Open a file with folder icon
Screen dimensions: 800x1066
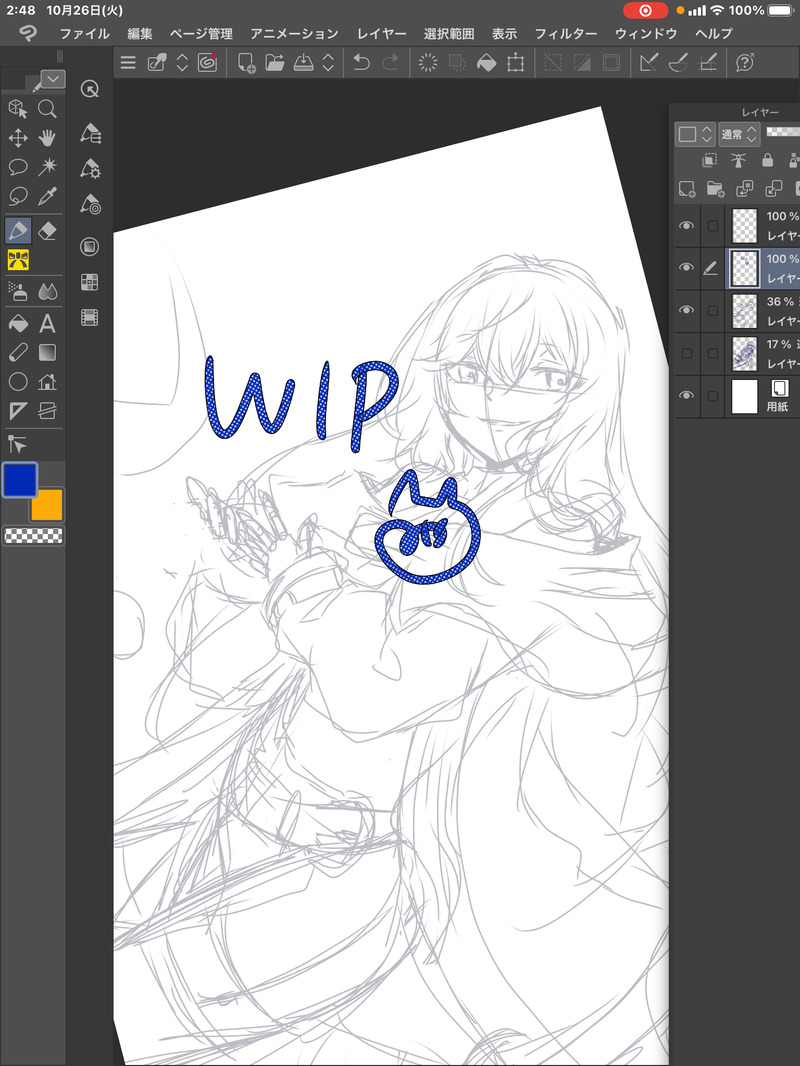[x=275, y=63]
